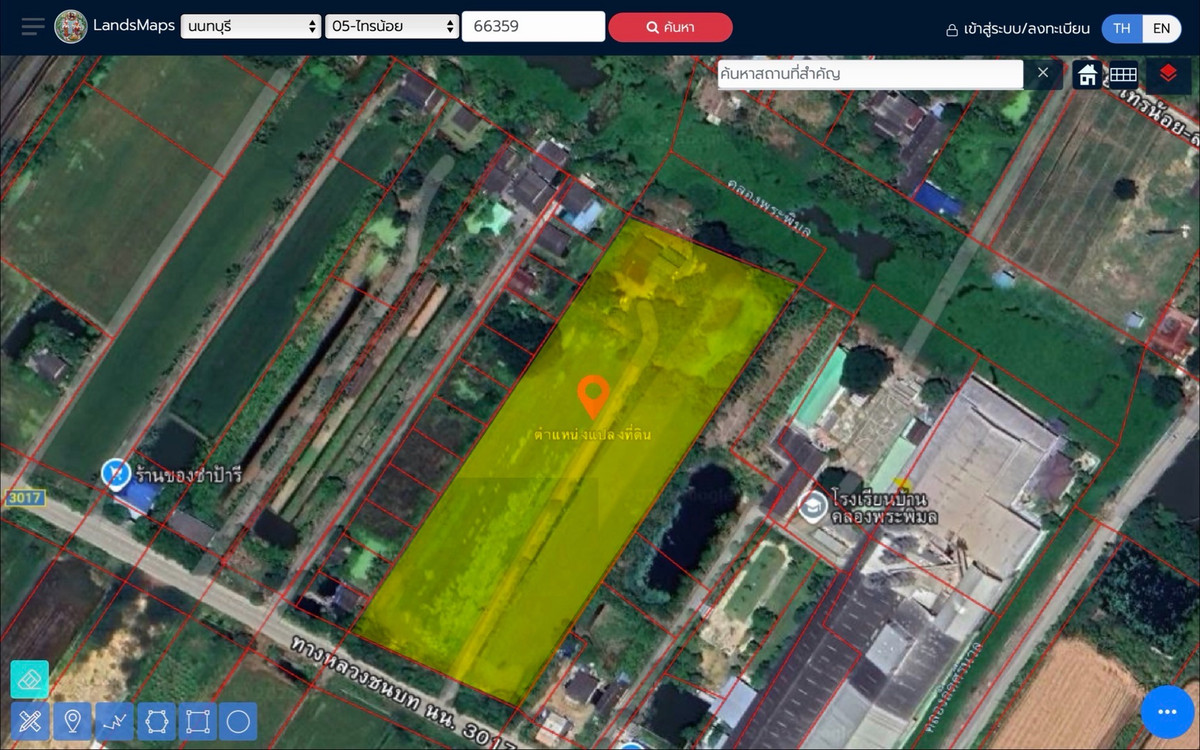Switch language to TH
This screenshot has height=750, width=1200.
pos(1122,28)
